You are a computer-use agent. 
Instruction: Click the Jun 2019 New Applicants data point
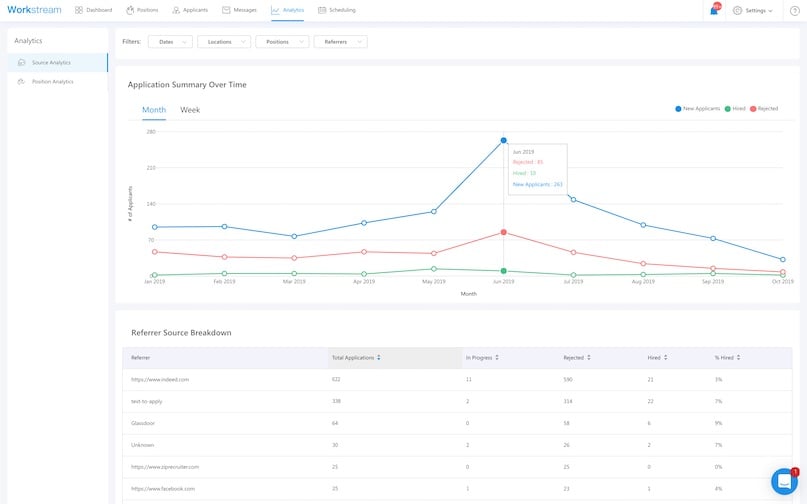point(503,141)
